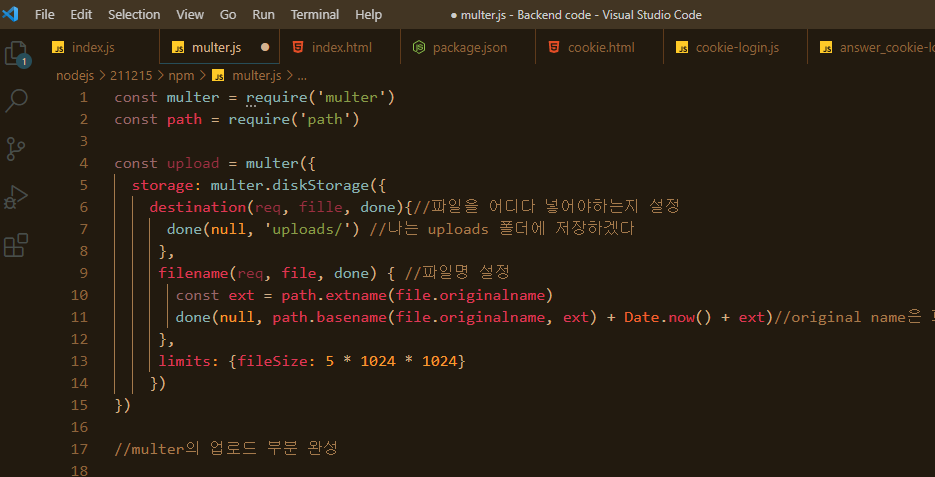This screenshot has width=935, height=477.
Task: Open the File menu
Action: point(45,14)
